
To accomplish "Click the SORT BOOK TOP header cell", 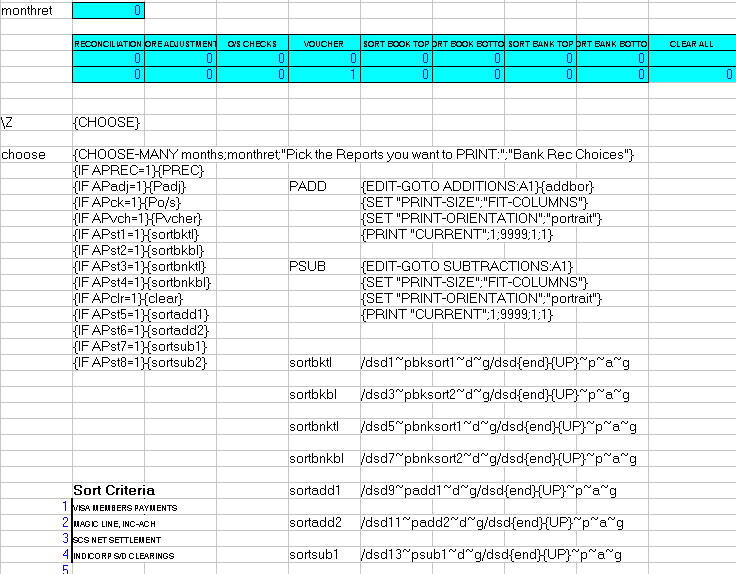I will [x=396, y=44].
